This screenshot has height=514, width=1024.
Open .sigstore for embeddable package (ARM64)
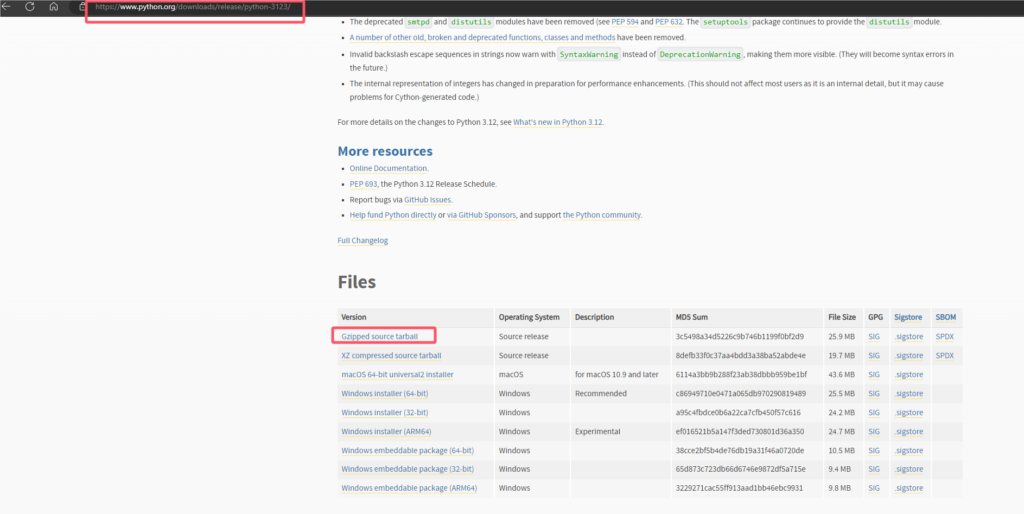click(x=908, y=488)
